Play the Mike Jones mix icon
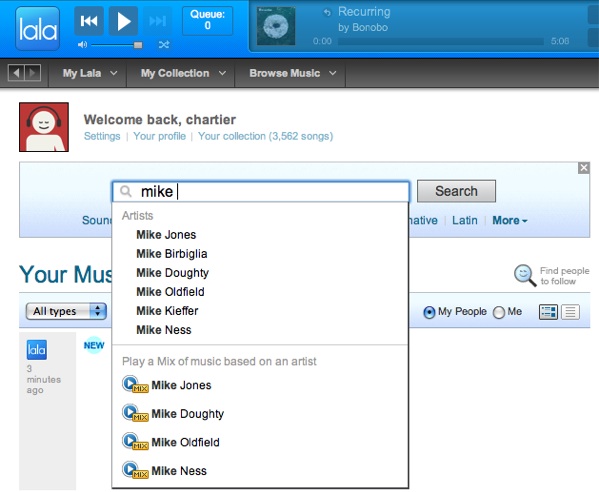This screenshot has width=599, height=492. (x=135, y=385)
